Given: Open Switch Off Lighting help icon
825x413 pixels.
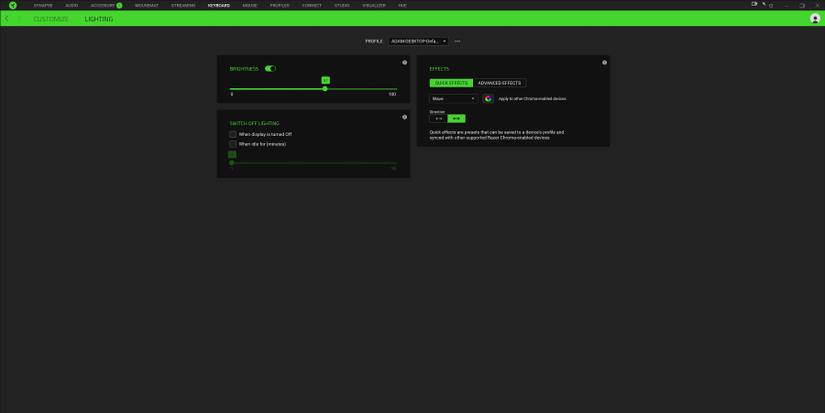Looking at the screenshot, I should 404,117.
